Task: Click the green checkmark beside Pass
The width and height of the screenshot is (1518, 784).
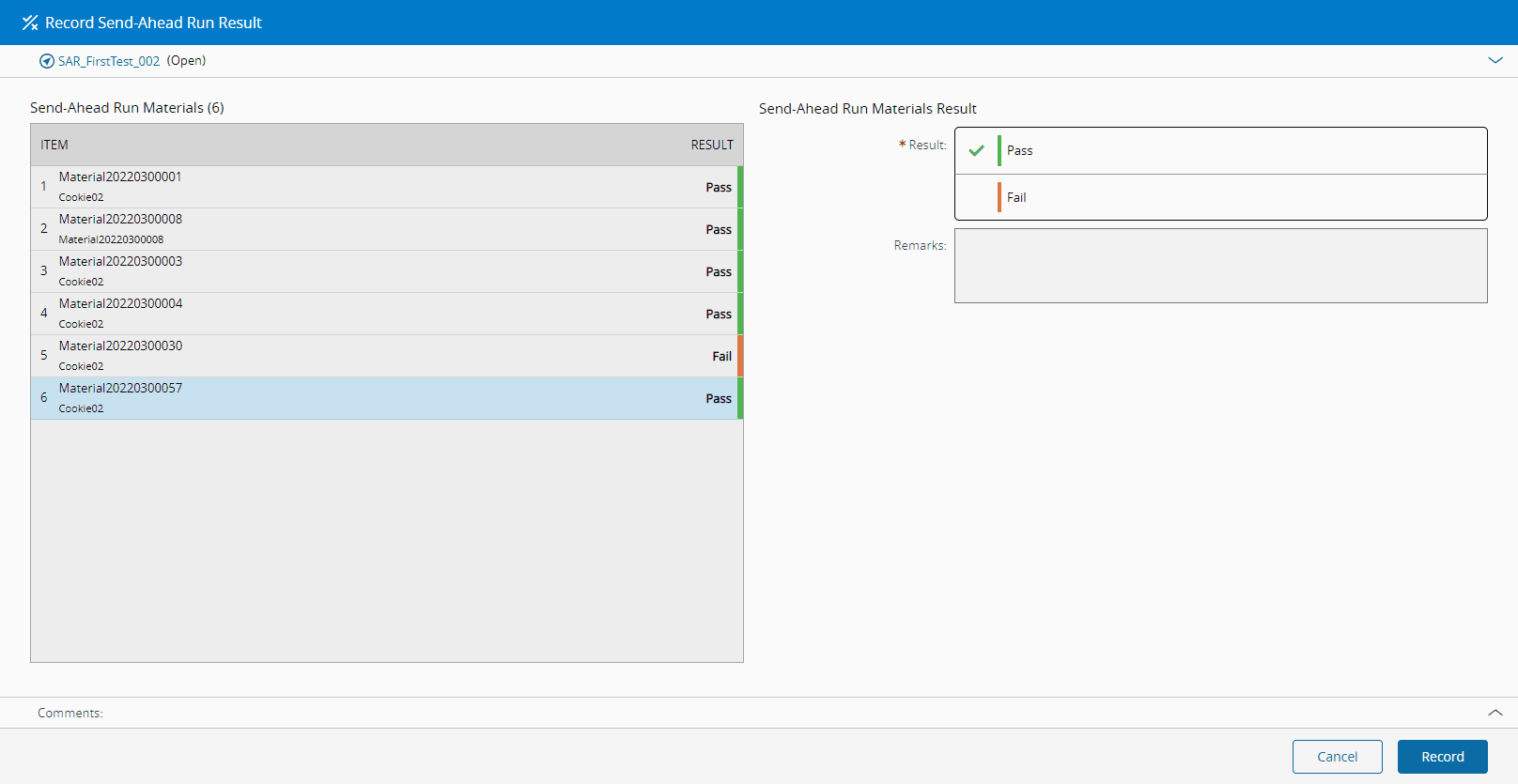Action: click(976, 150)
